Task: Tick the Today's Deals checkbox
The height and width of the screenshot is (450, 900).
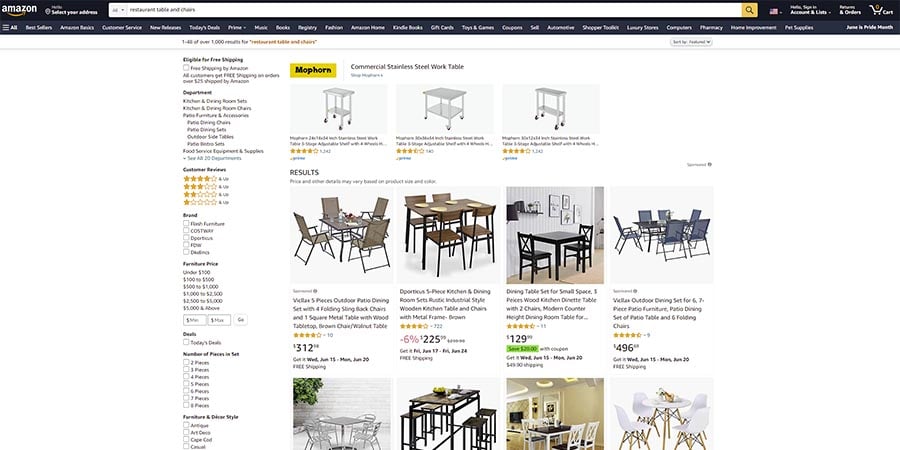Action: [186, 342]
